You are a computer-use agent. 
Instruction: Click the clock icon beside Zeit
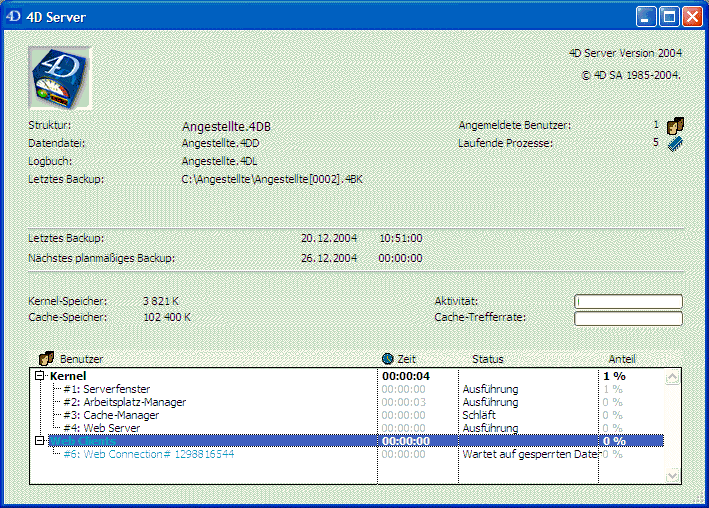click(388, 358)
